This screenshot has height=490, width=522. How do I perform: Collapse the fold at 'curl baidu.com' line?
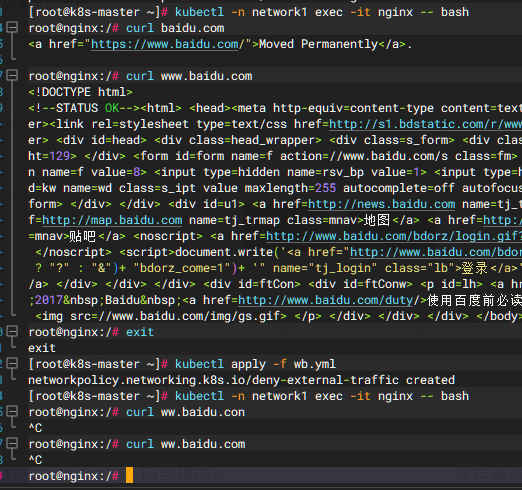[x=12, y=27]
